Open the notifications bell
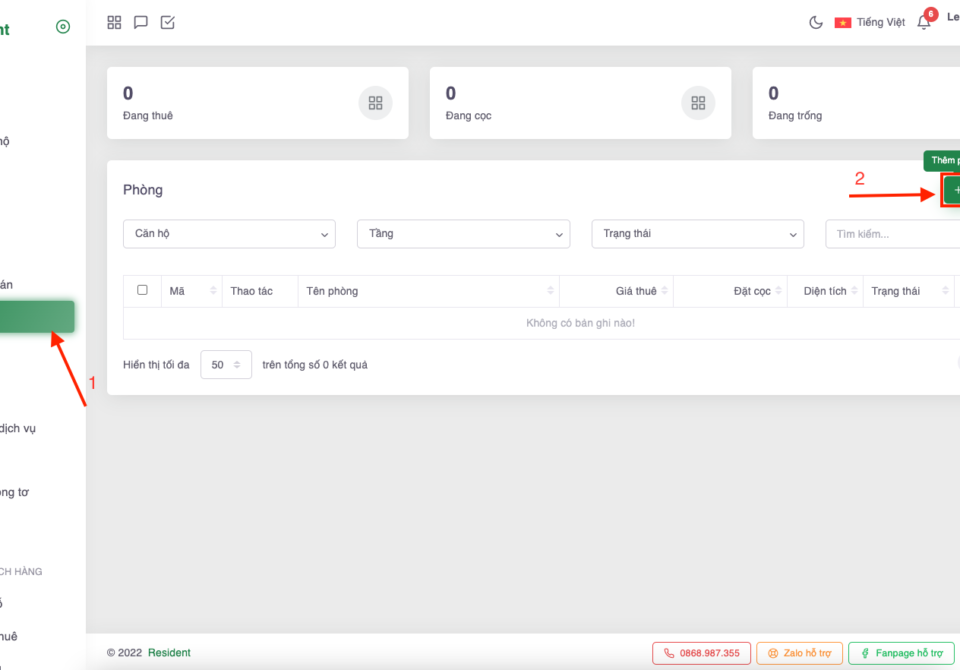The image size is (960, 670). point(924,22)
